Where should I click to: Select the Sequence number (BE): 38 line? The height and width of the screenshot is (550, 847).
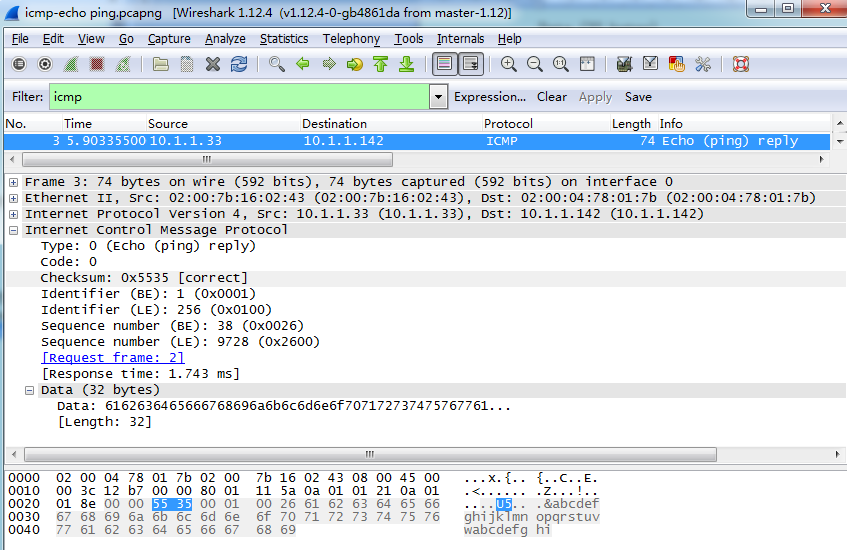[x=172, y=326]
